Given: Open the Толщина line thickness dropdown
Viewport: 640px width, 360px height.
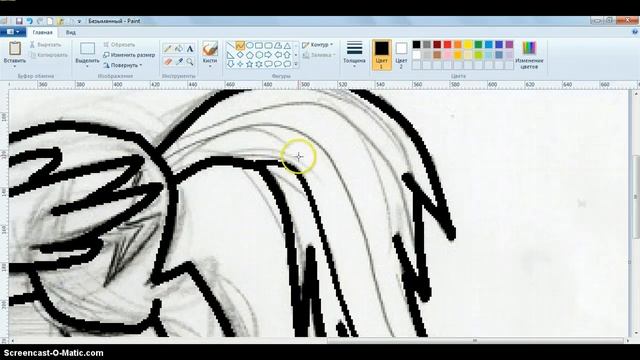Looking at the screenshot, I should (354, 55).
